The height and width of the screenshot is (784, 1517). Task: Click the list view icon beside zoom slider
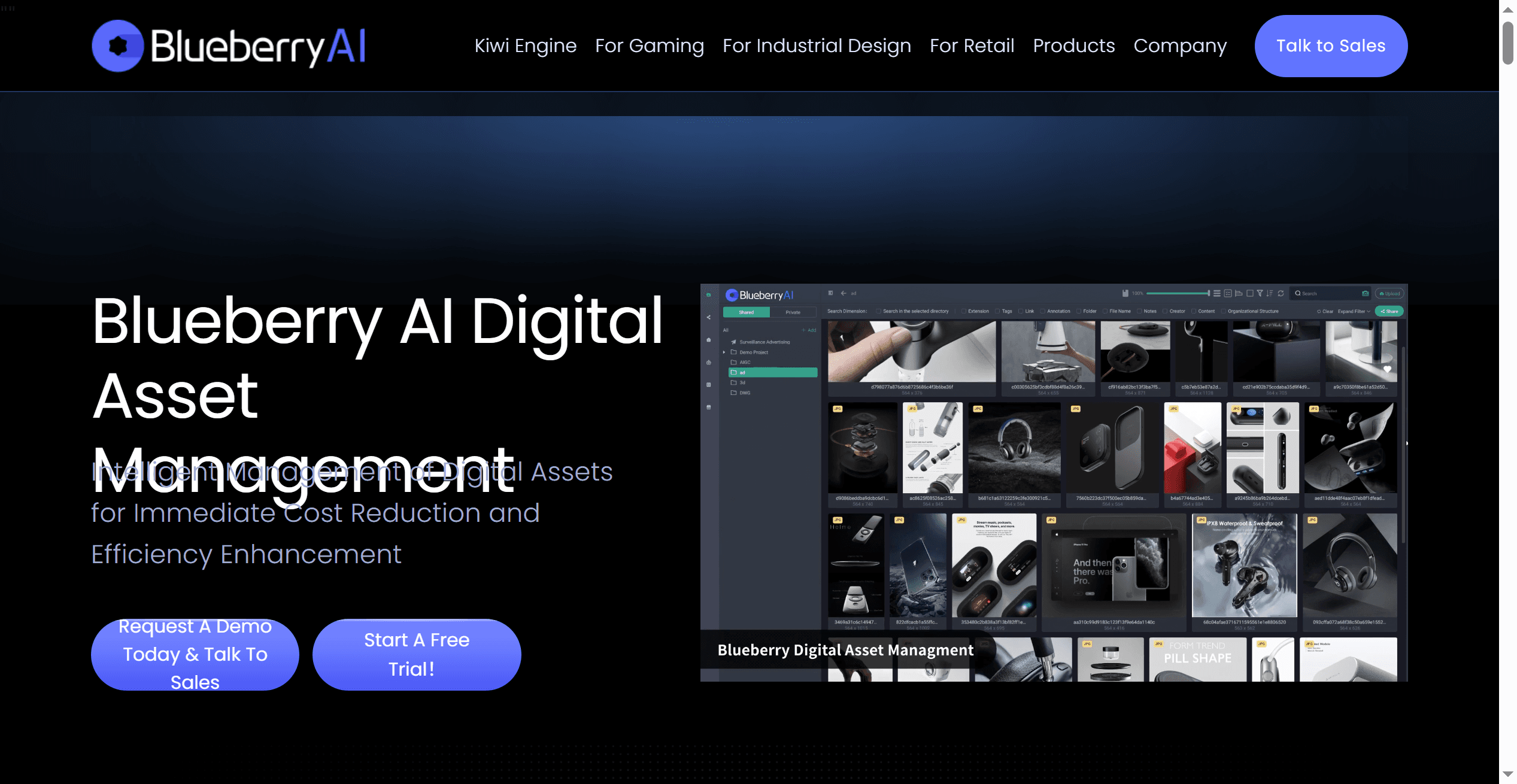coord(1217,293)
